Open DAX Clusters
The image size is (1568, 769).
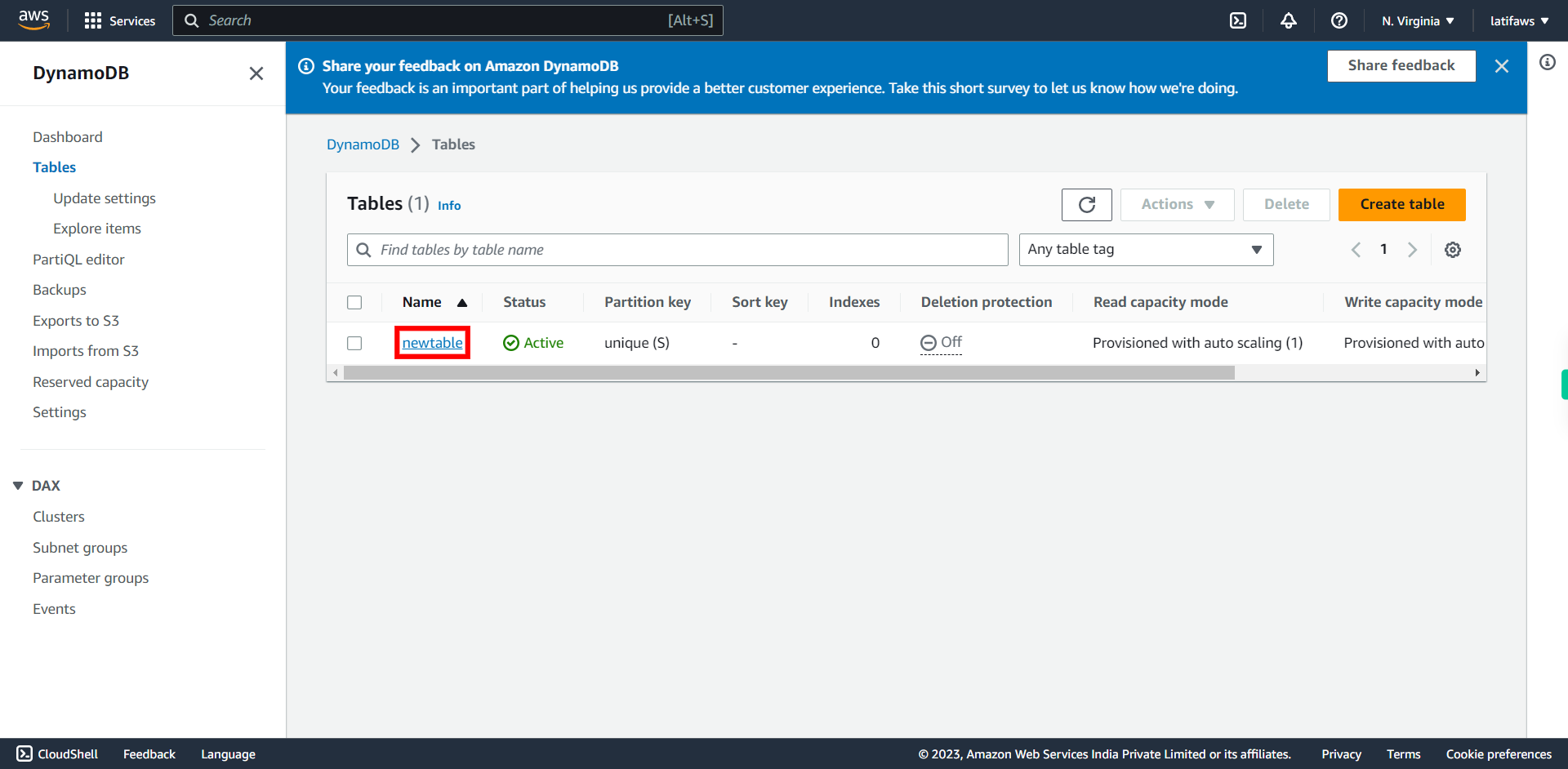click(x=59, y=517)
